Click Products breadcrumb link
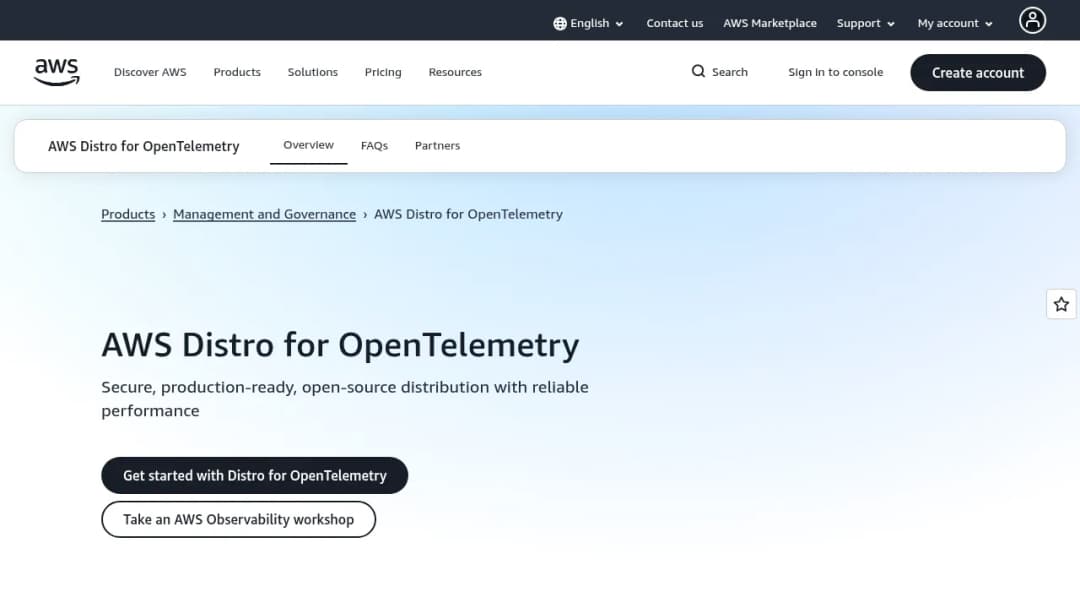The height and width of the screenshot is (608, 1080). (x=128, y=215)
